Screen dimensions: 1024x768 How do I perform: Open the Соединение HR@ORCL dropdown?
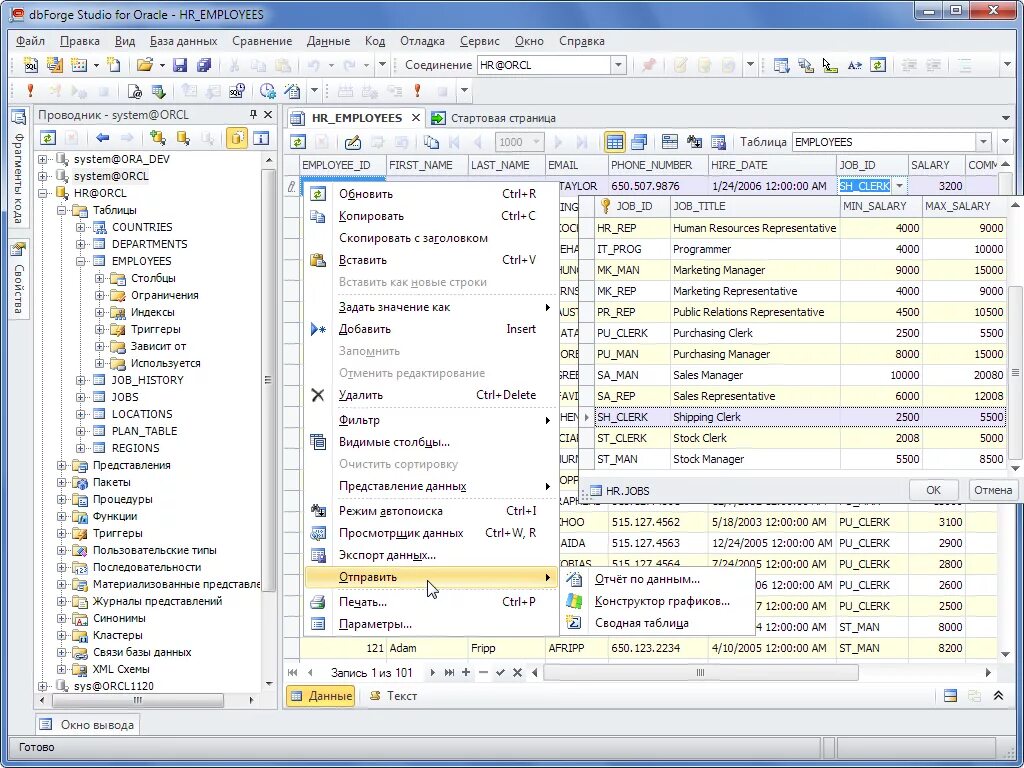tap(618, 65)
